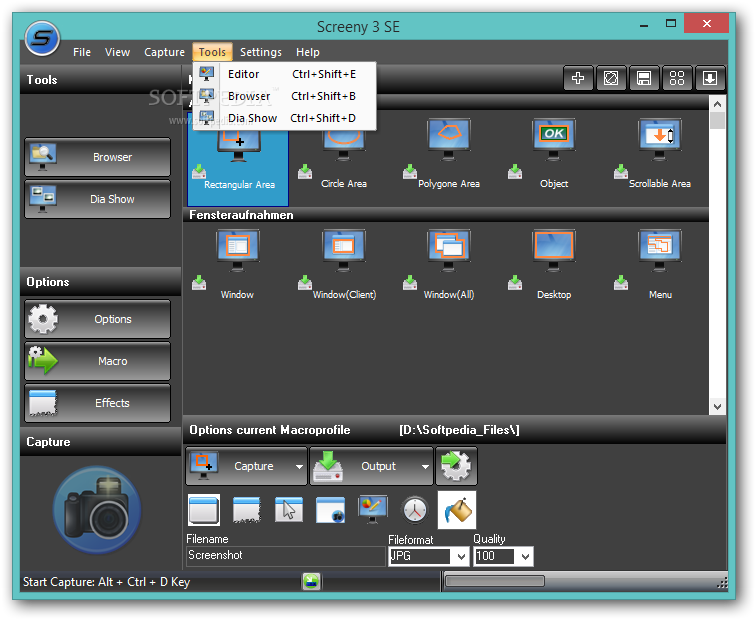Select the Polygone Area capture mode
Screen dimensions: 756x620
point(449,159)
